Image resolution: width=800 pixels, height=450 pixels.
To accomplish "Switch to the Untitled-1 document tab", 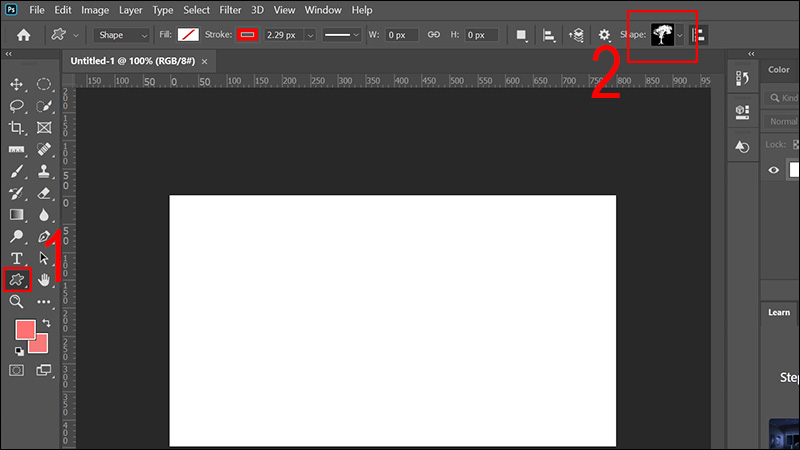I will click(x=133, y=61).
